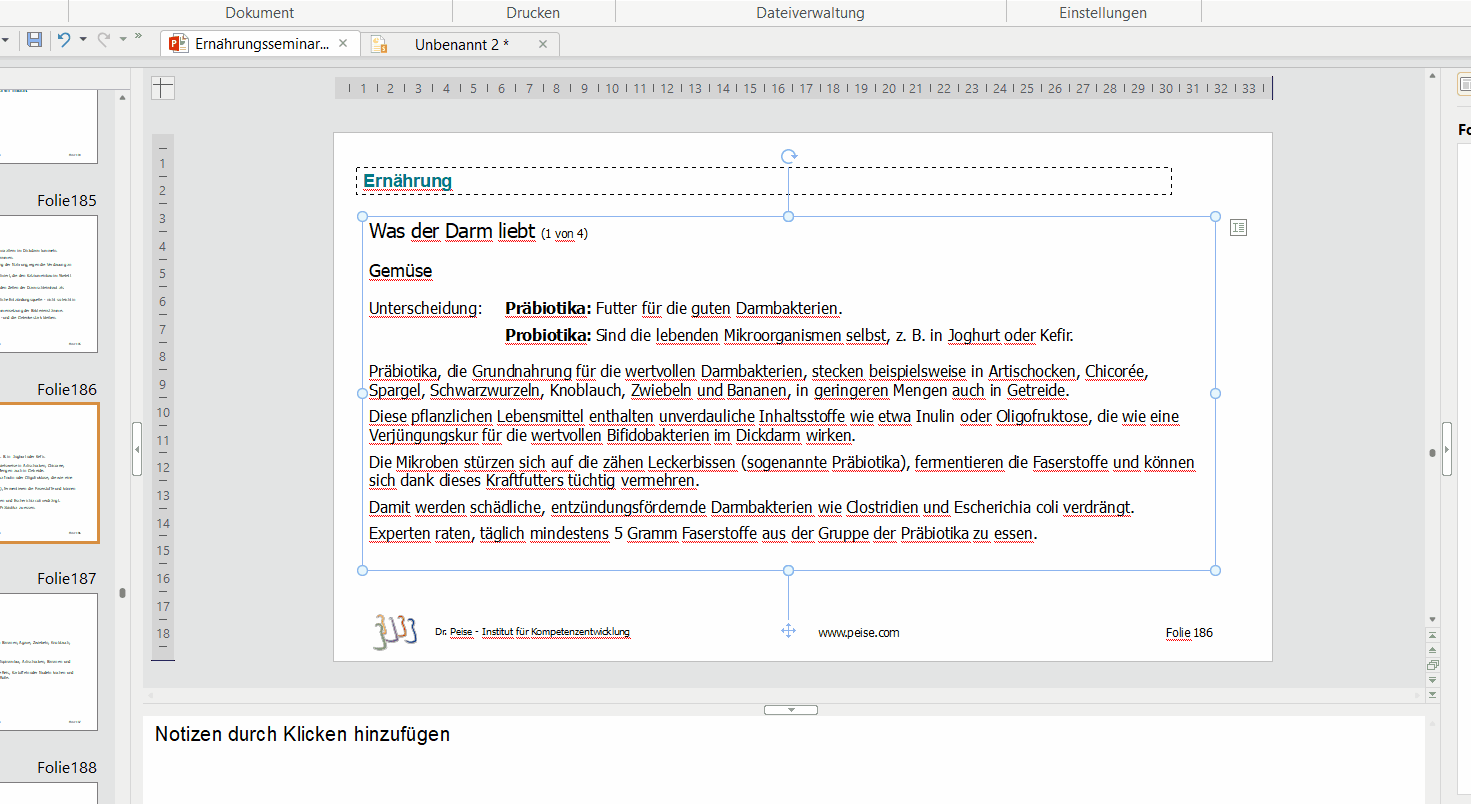The image size is (1471, 804).
Task: Close the Unbenannt 2 document tab
Action: click(543, 44)
